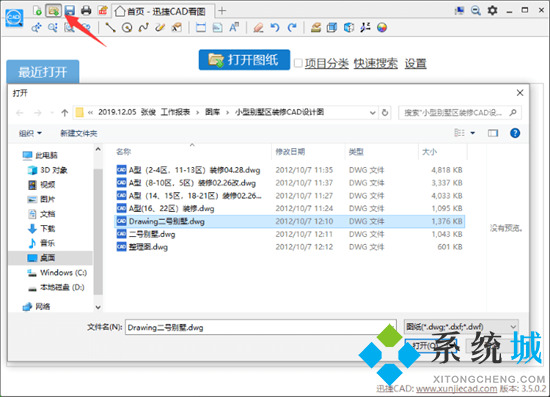Image resolution: width=550 pixels, height=397 pixels.
Task: Click the folder search box
Action: click(x=460, y=113)
